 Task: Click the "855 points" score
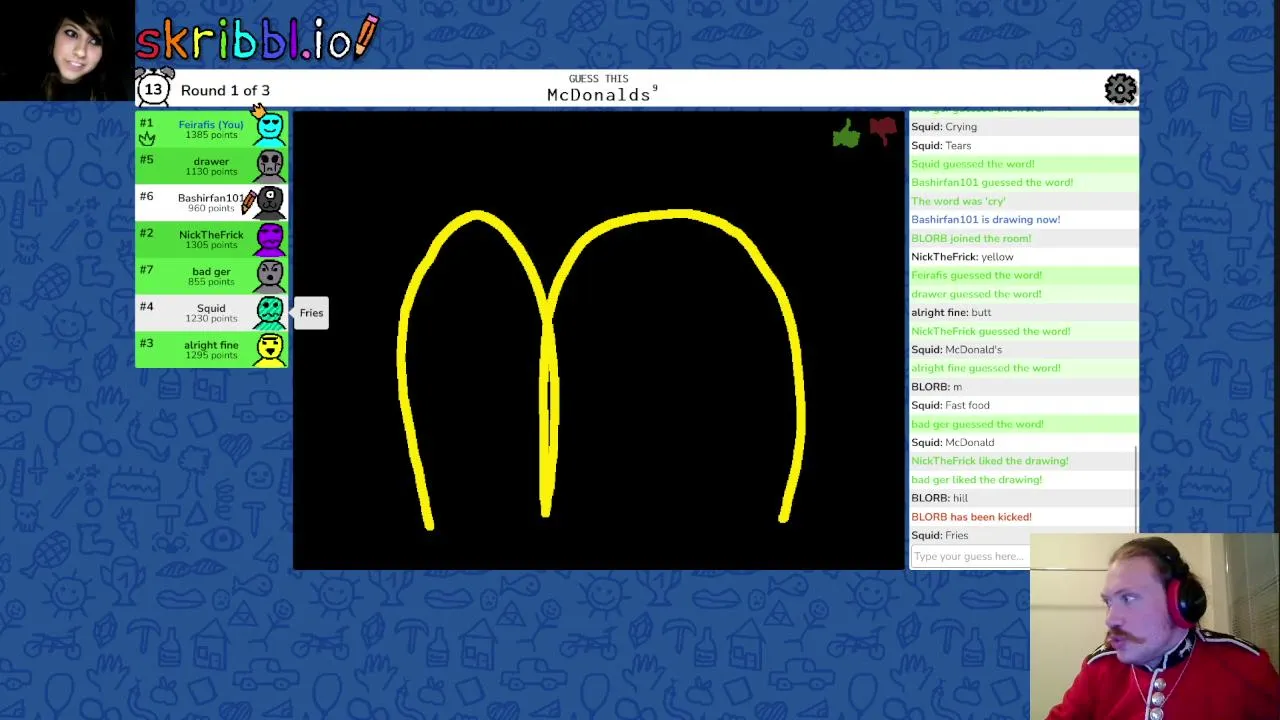tap(211, 282)
